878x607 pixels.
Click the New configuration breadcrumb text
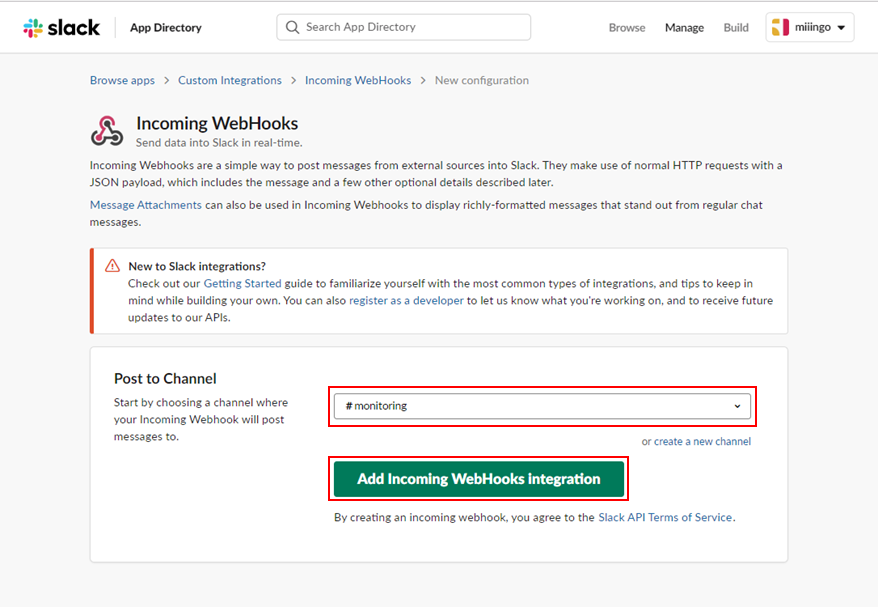[482, 80]
